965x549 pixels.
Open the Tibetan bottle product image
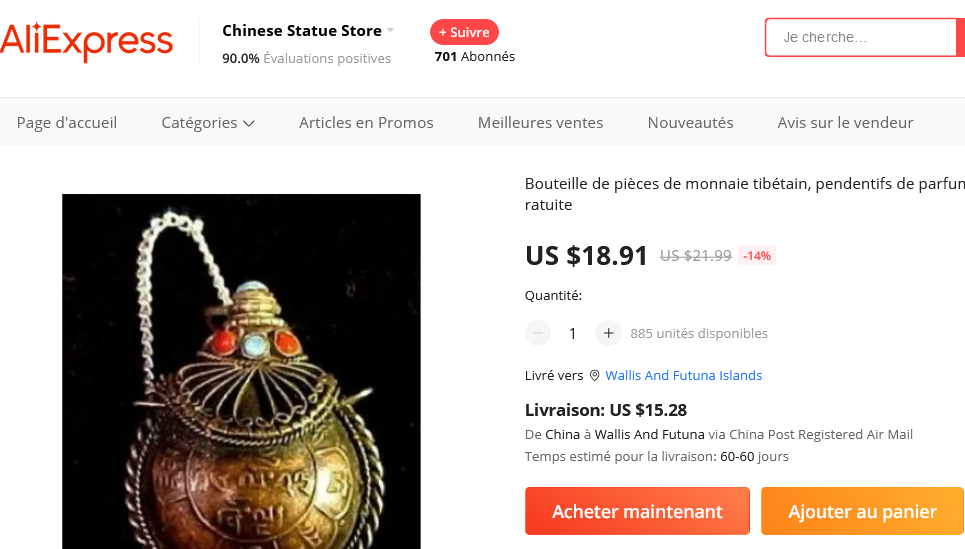point(241,371)
